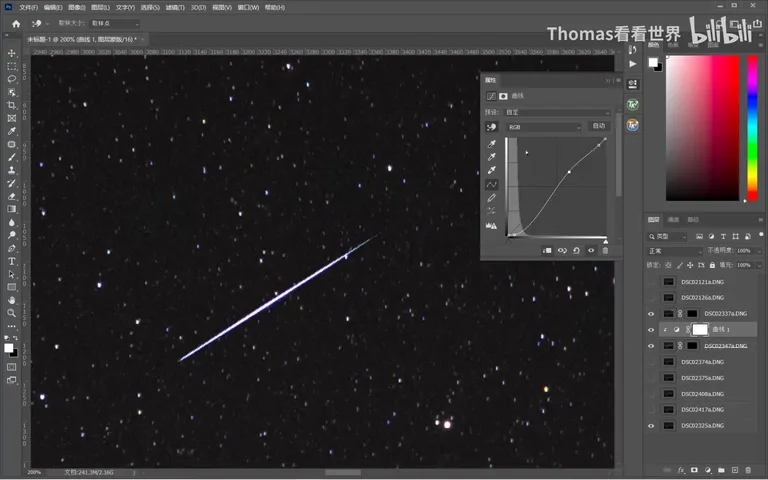
Task: Select the Zoom tool
Action: 12,313
